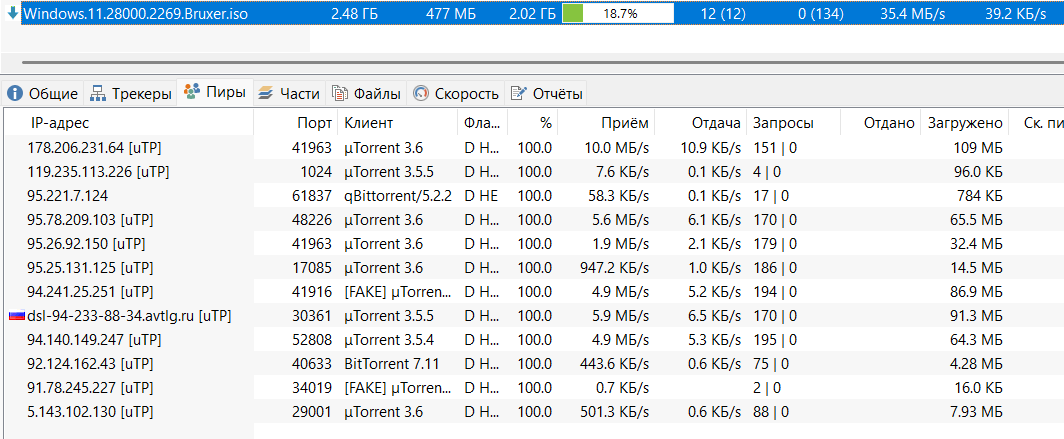The width and height of the screenshot is (1064, 439).
Task: Click the 195 | 0 requests cell
Action: point(775,340)
